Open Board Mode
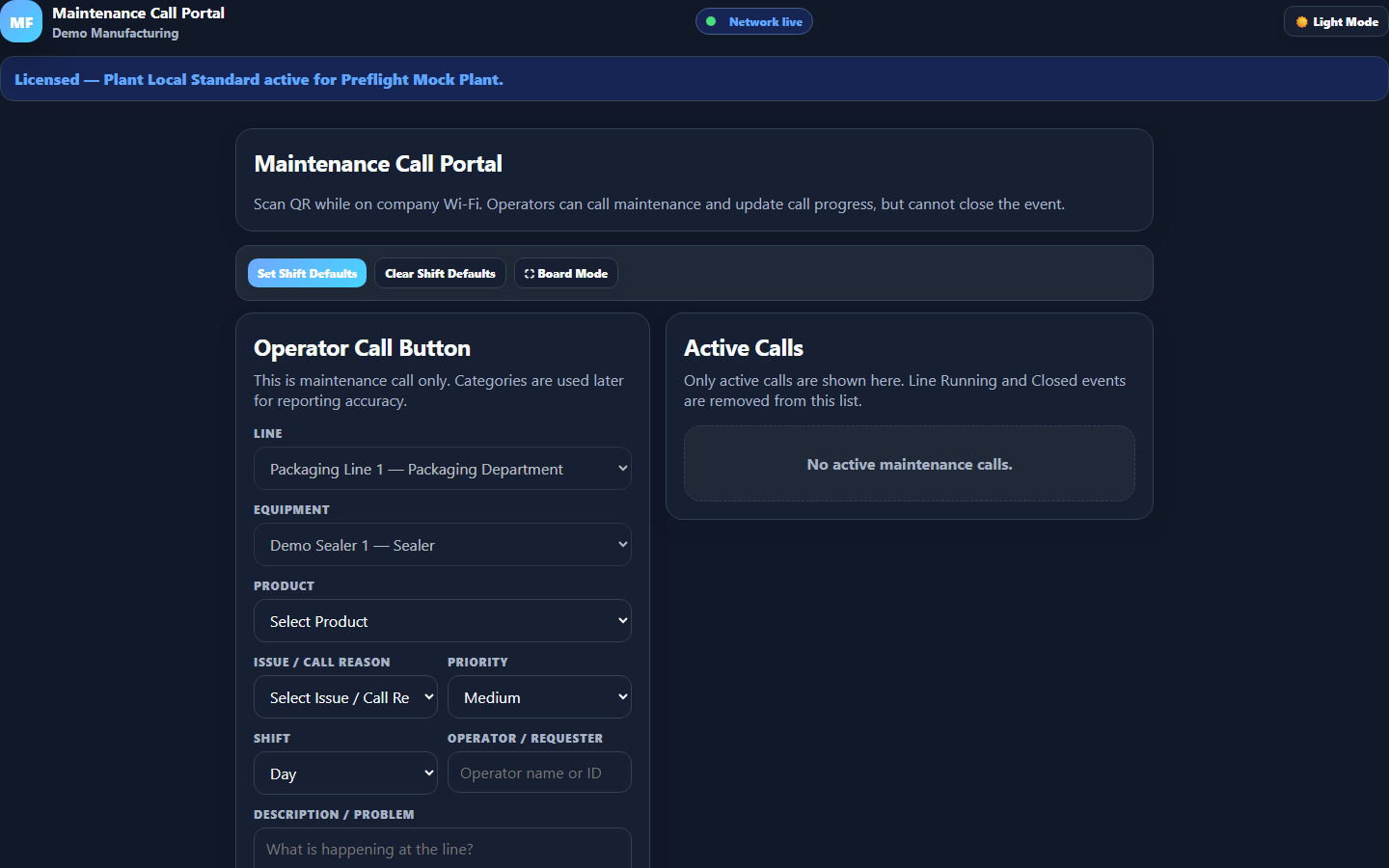Image resolution: width=1389 pixels, height=868 pixels. [566, 273]
